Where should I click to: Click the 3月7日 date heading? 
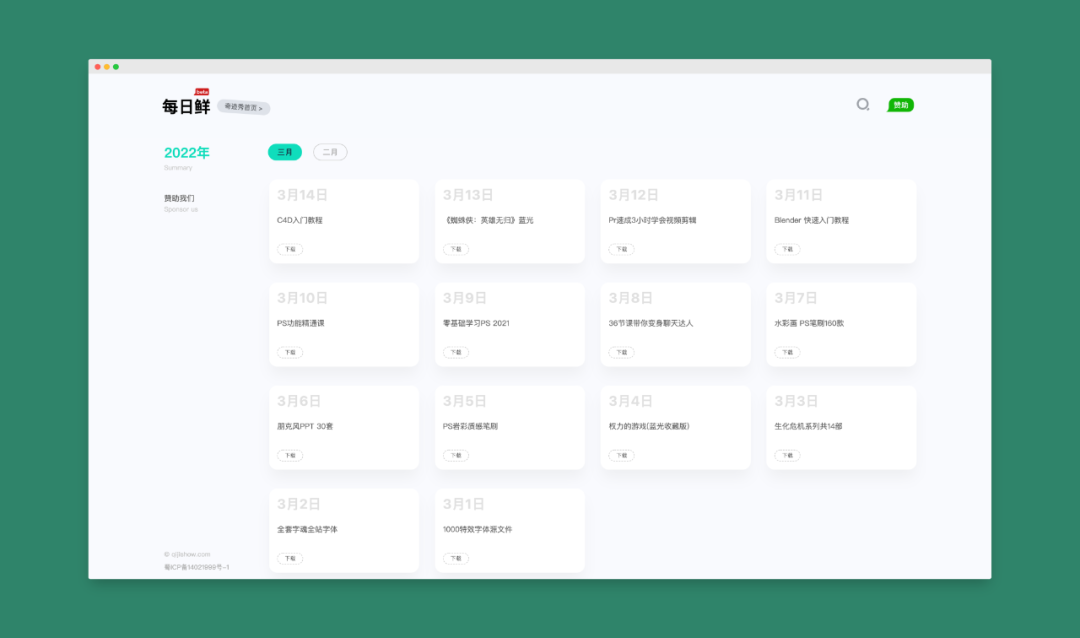point(796,298)
